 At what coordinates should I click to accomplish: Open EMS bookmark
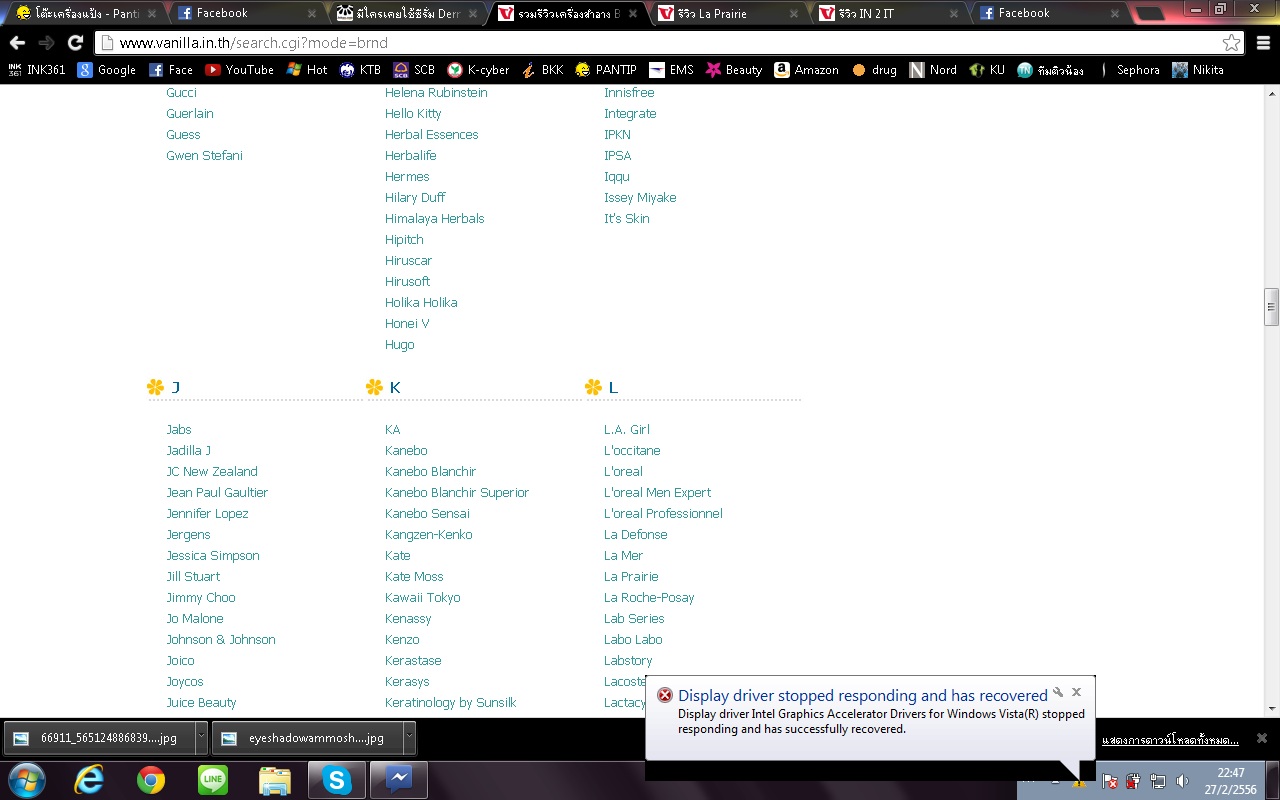[671, 70]
